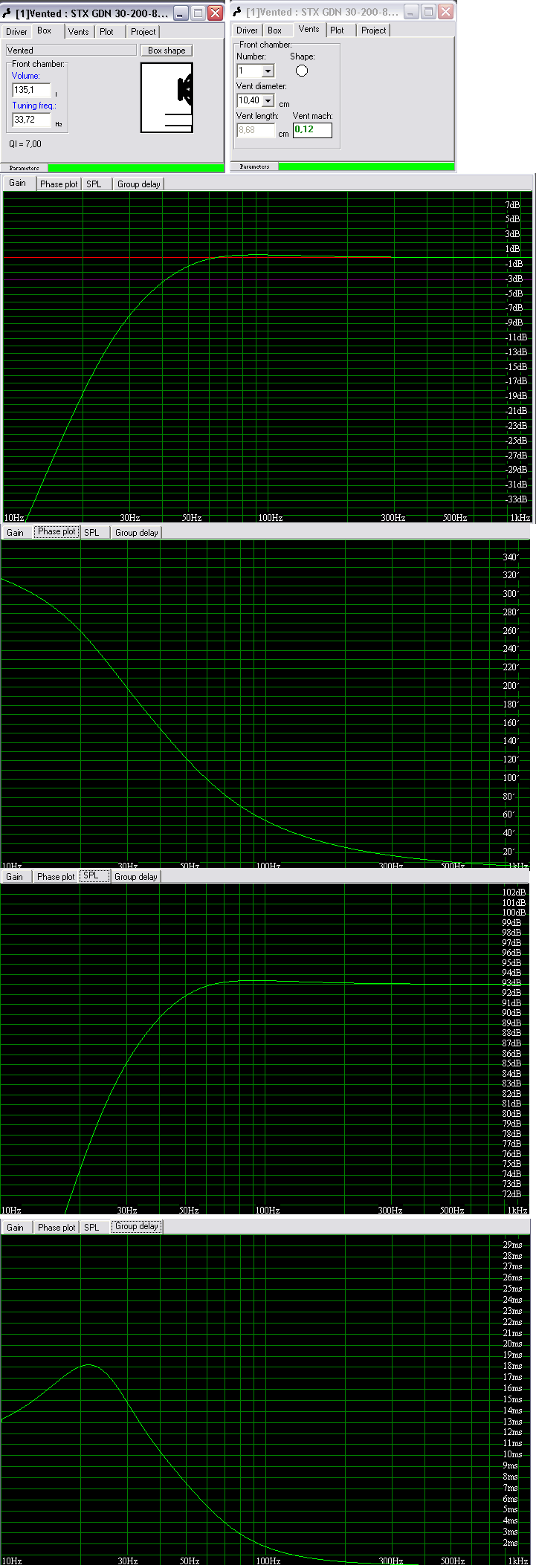Image resolution: width=536 pixels, height=1568 pixels.
Task: Click the app icon in the Vents window title bar
Action: (237, 12)
